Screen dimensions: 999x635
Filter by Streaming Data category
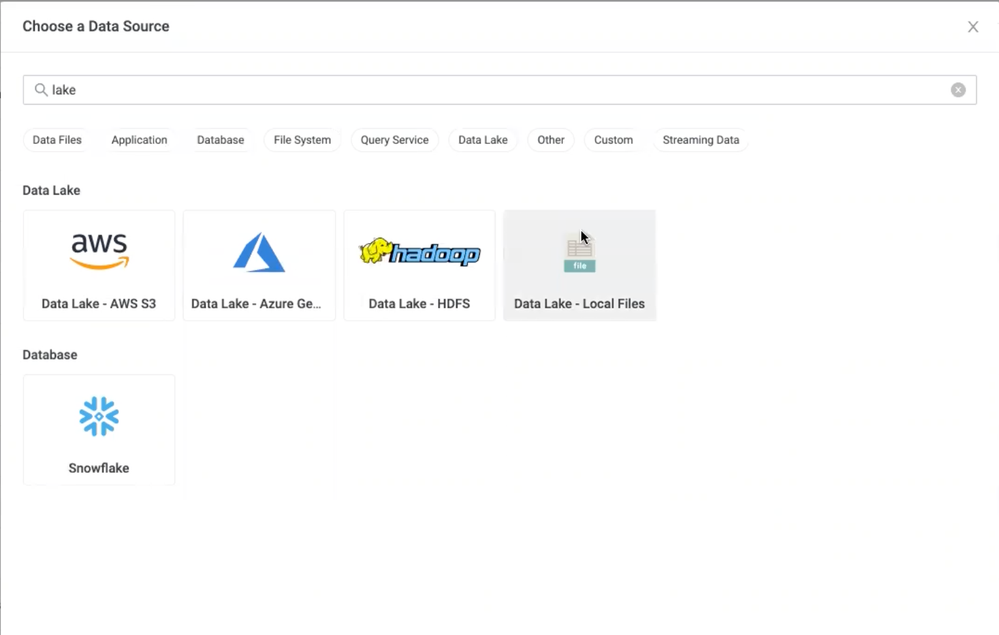pos(701,140)
